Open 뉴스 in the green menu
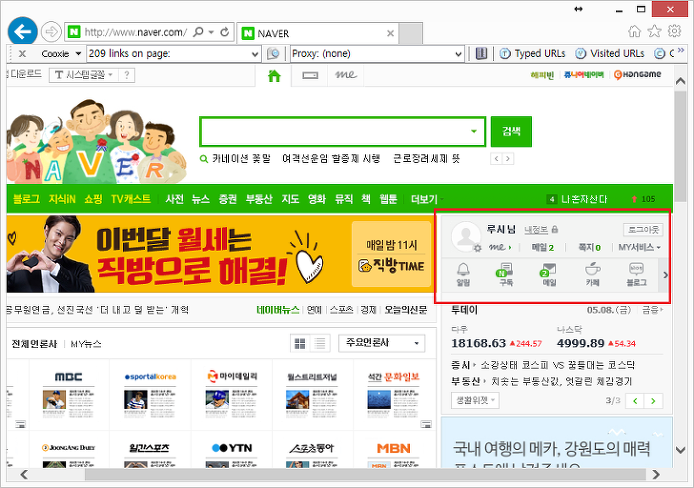 [200, 199]
